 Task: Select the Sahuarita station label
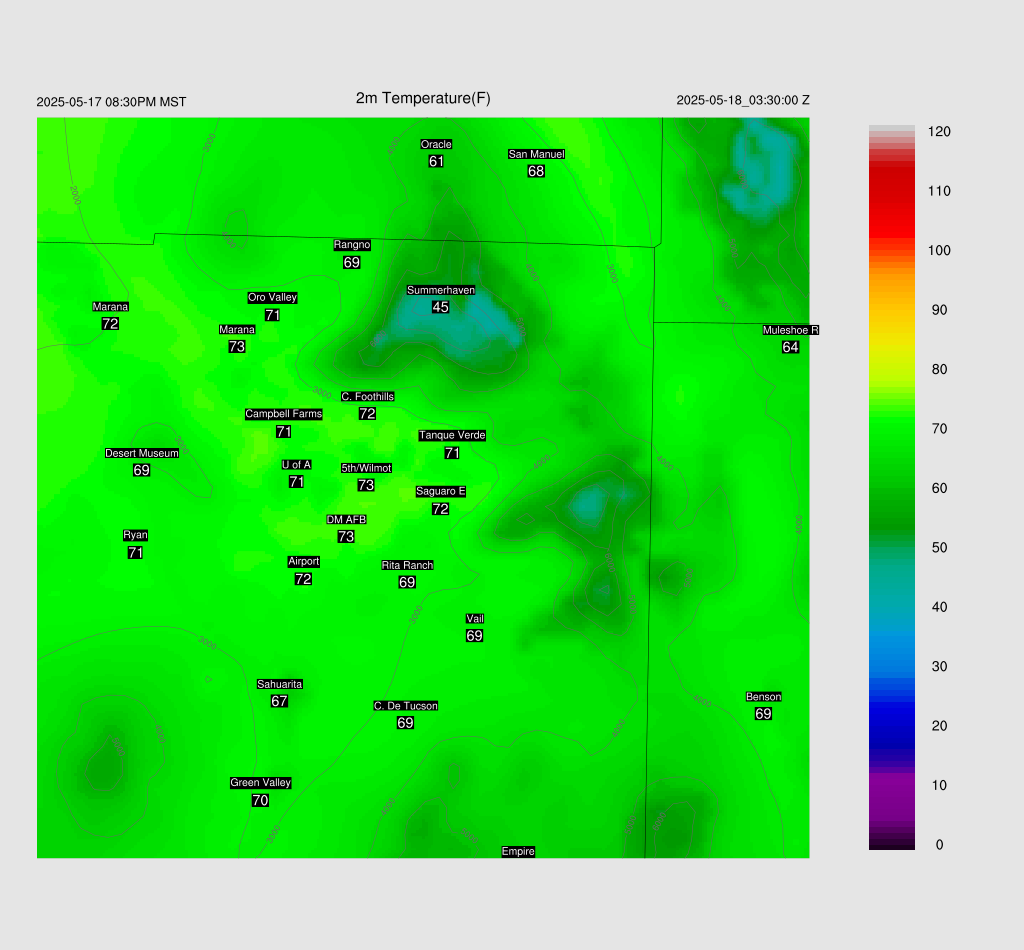280,684
